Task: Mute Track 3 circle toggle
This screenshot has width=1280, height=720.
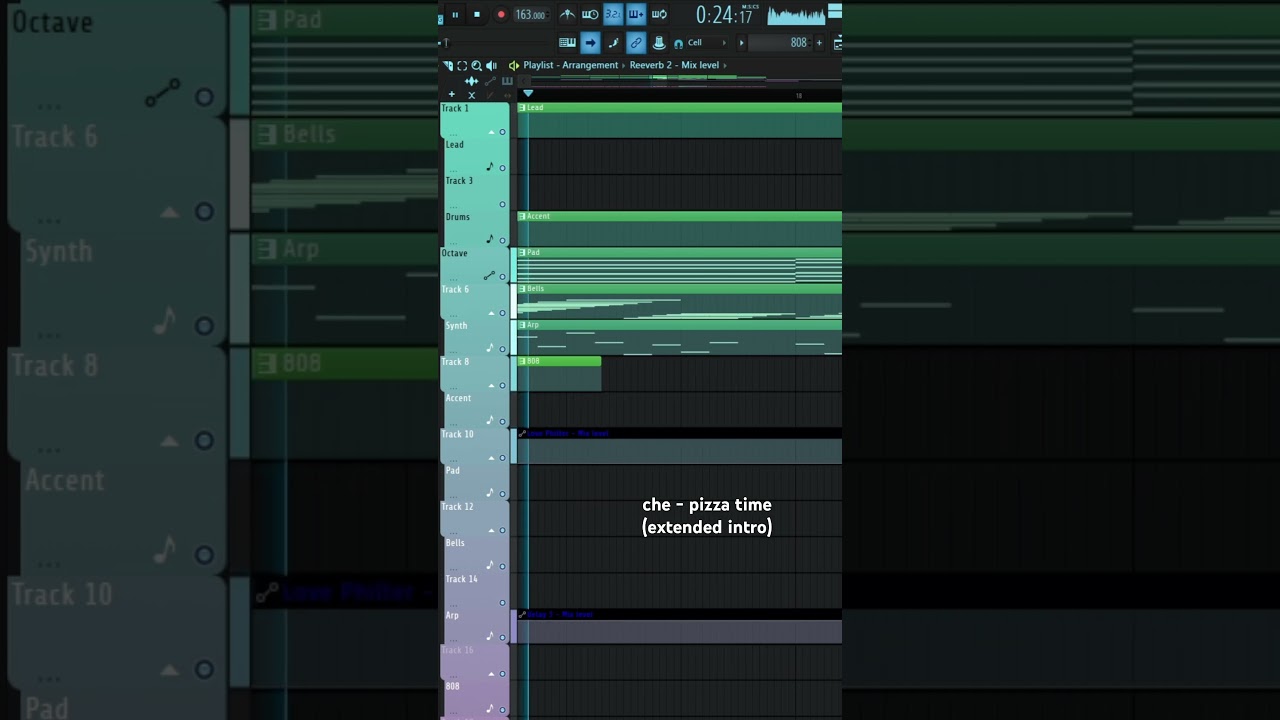Action: (x=502, y=204)
